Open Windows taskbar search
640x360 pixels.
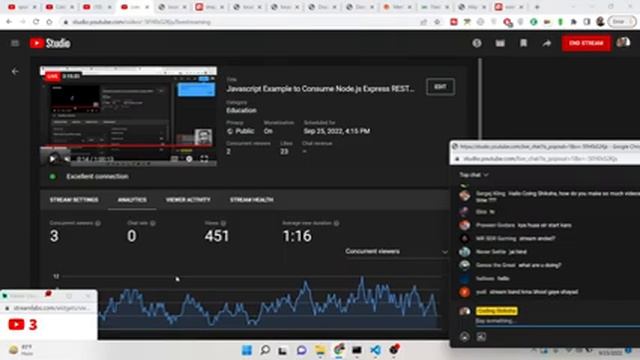coord(265,350)
